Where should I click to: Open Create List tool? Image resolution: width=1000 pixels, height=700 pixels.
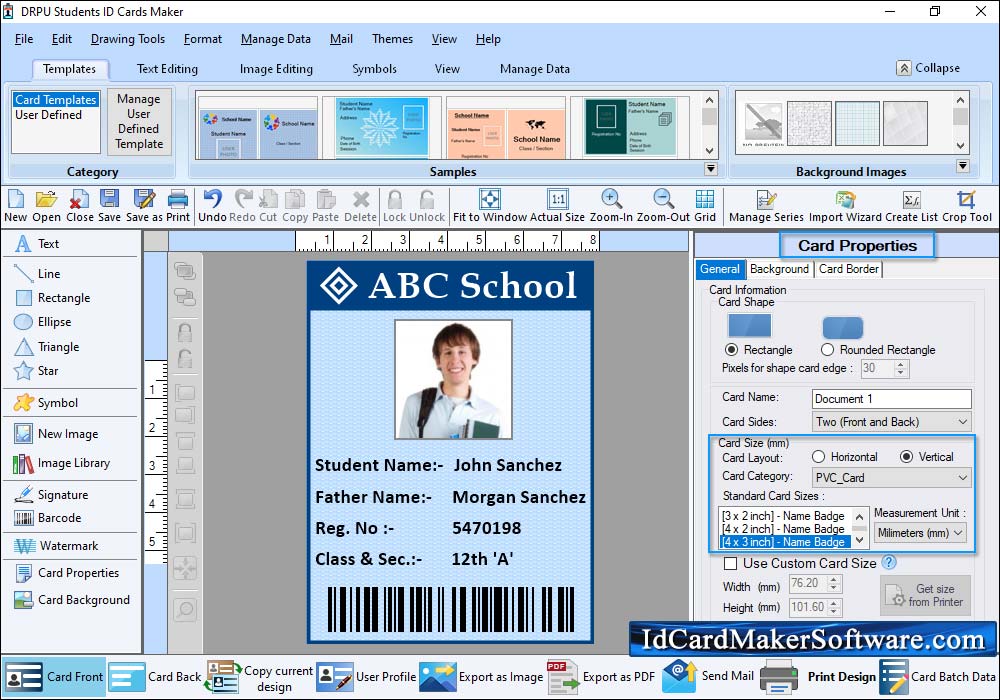point(911,206)
